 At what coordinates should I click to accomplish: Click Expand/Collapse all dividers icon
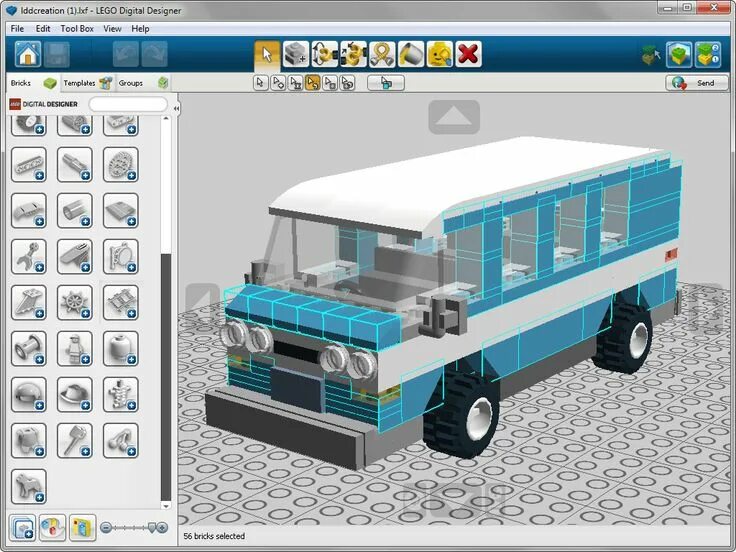pos(22,528)
